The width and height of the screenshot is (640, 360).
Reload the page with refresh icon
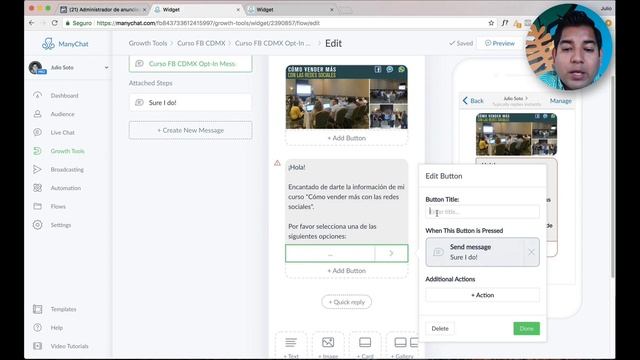pyautogui.click(x=55, y=23)
